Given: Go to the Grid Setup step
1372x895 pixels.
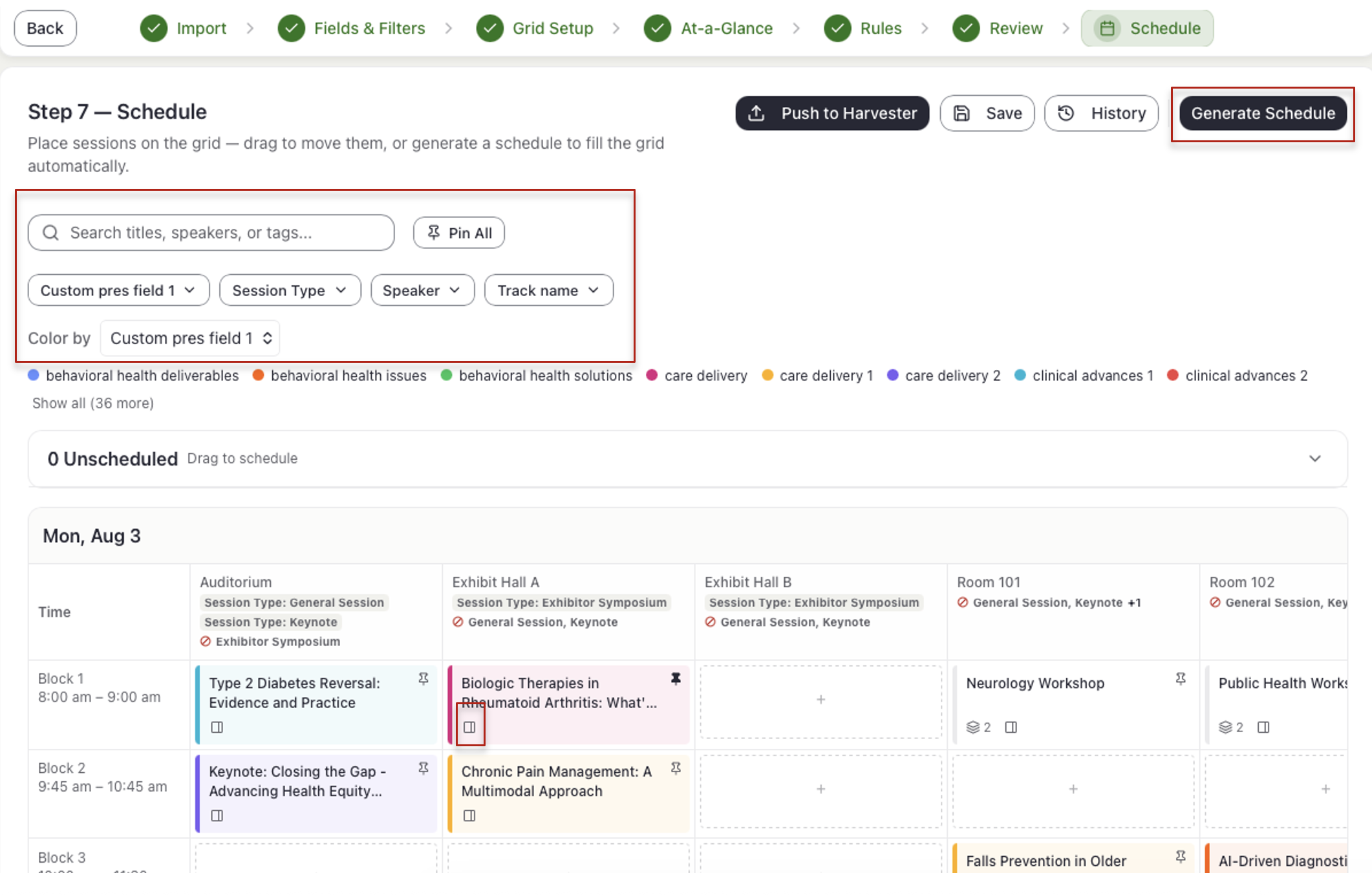Looking at the screenshot, I should coord(535,28).
